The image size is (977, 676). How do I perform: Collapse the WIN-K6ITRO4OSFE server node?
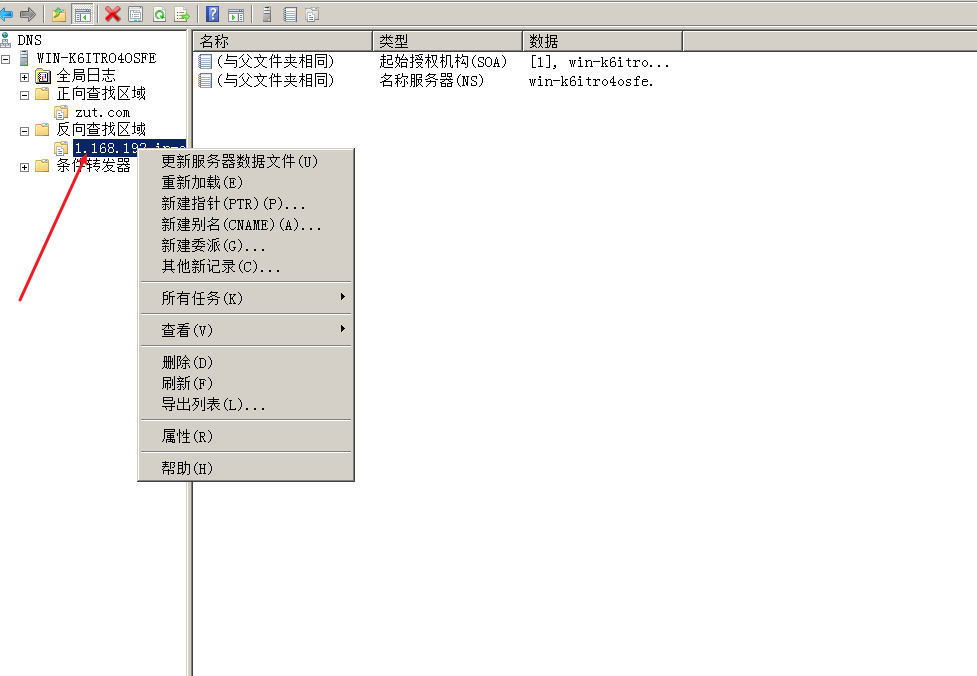[x=6, y=60]
